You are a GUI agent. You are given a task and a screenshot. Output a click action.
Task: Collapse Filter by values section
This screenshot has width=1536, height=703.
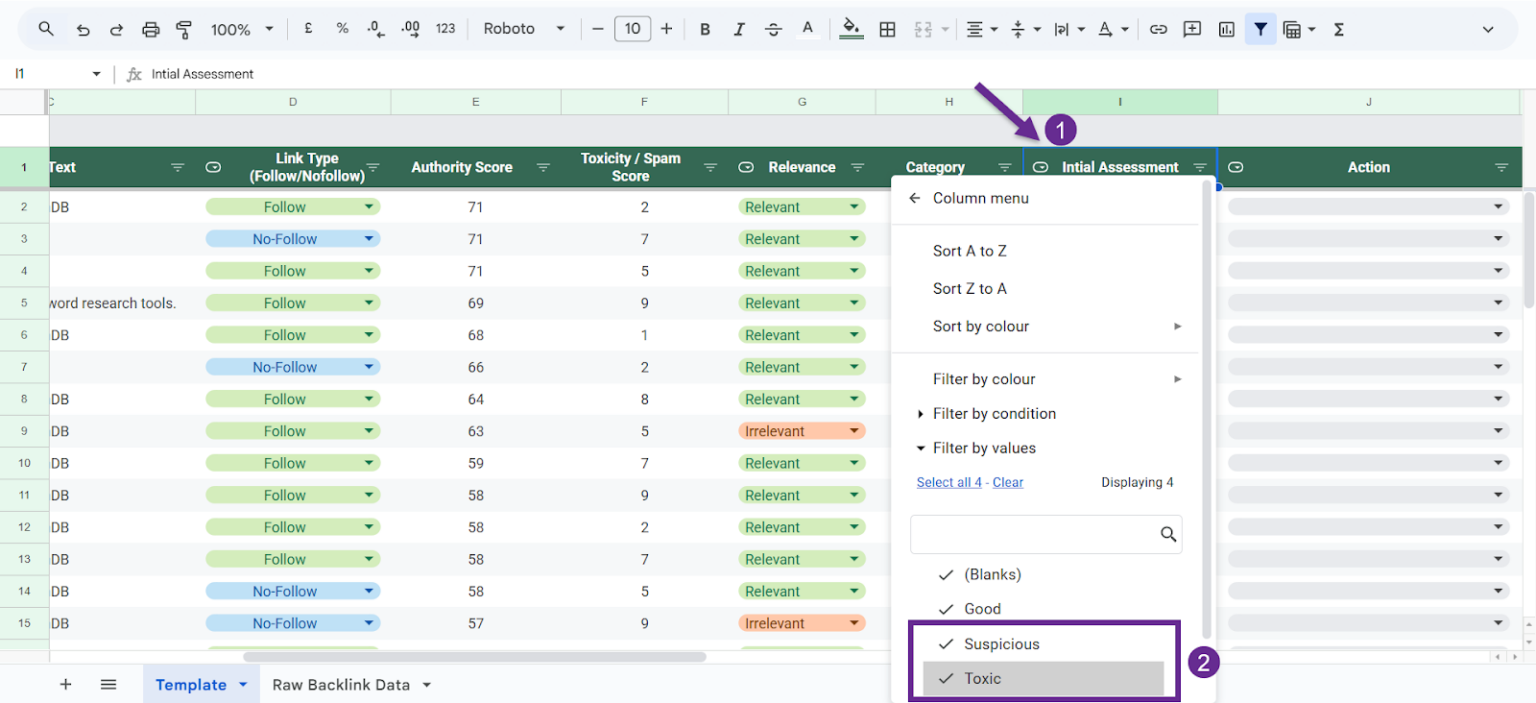976,448
